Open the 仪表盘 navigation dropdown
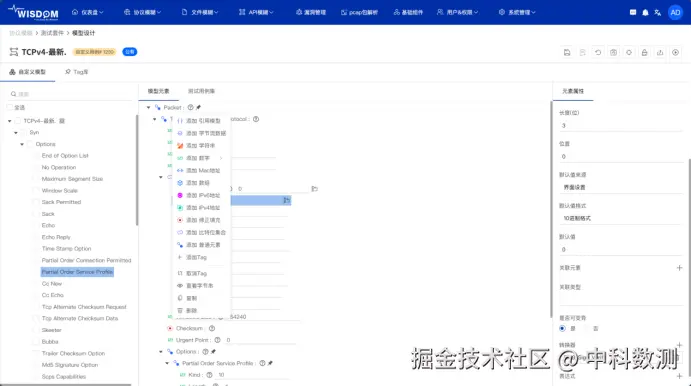Viewport: 692px width, 386px height. [87, 12]
